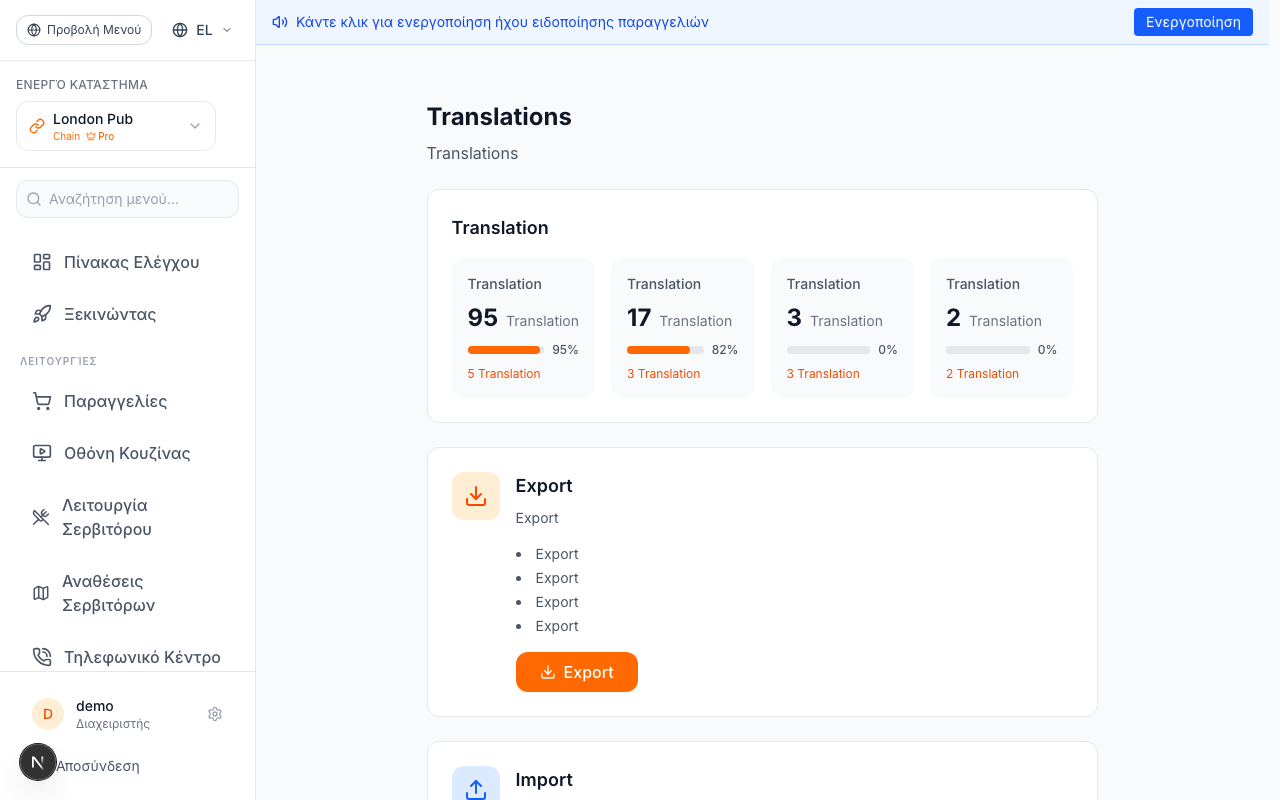
Task: Click the Διαχειριστής role text
Action: (x=113, y=724)
